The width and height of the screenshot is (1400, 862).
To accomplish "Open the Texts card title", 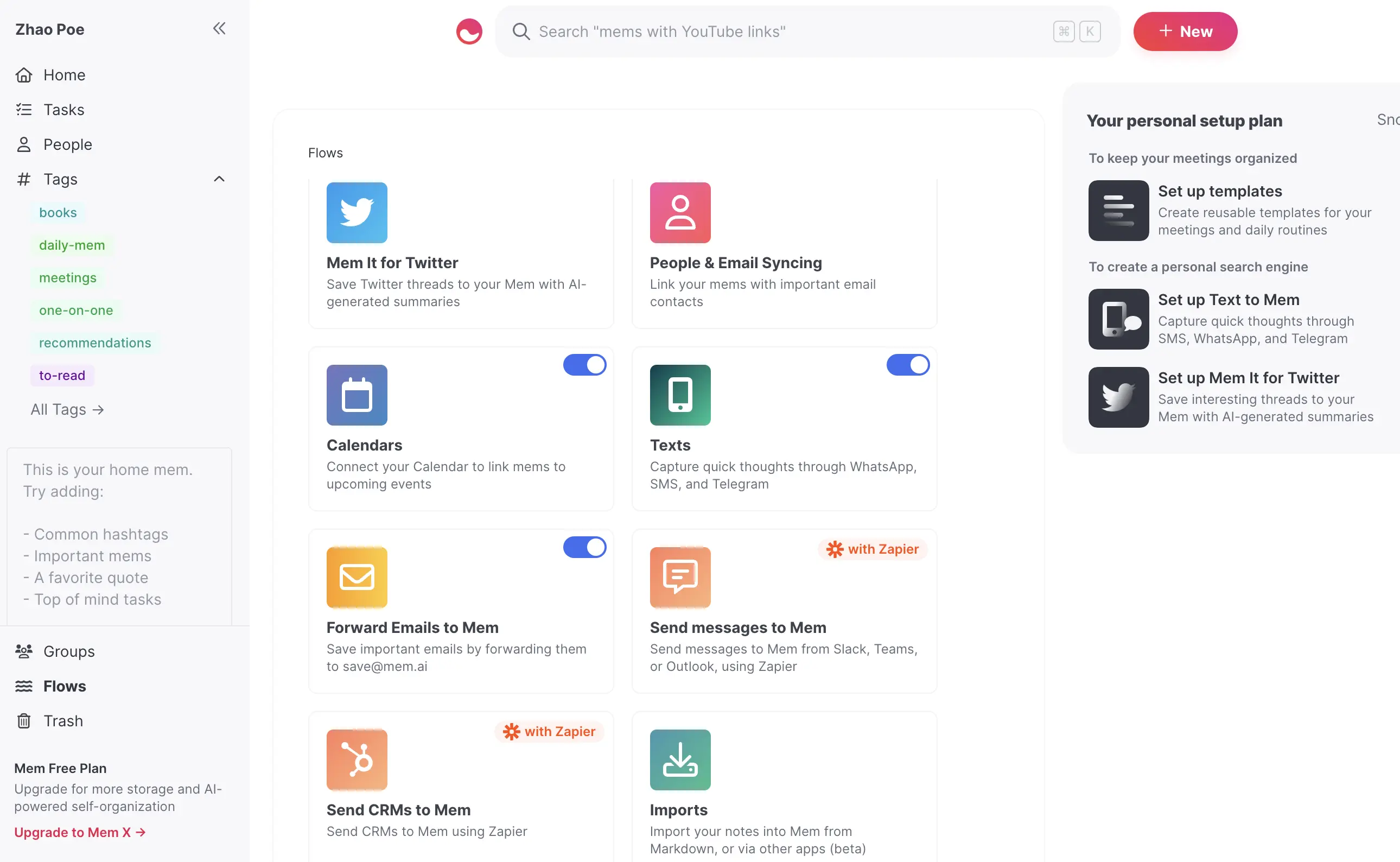I will (670, 445).
